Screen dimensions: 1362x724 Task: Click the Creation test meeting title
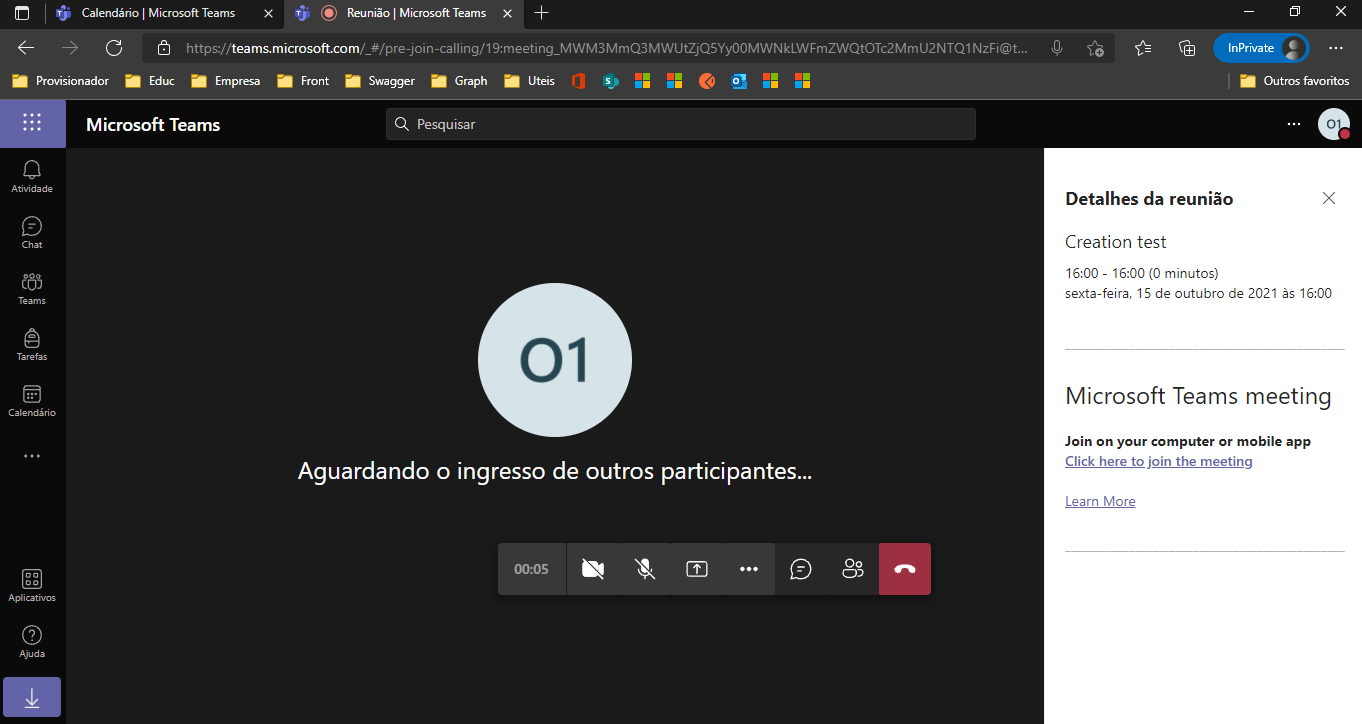[1116, 242]
